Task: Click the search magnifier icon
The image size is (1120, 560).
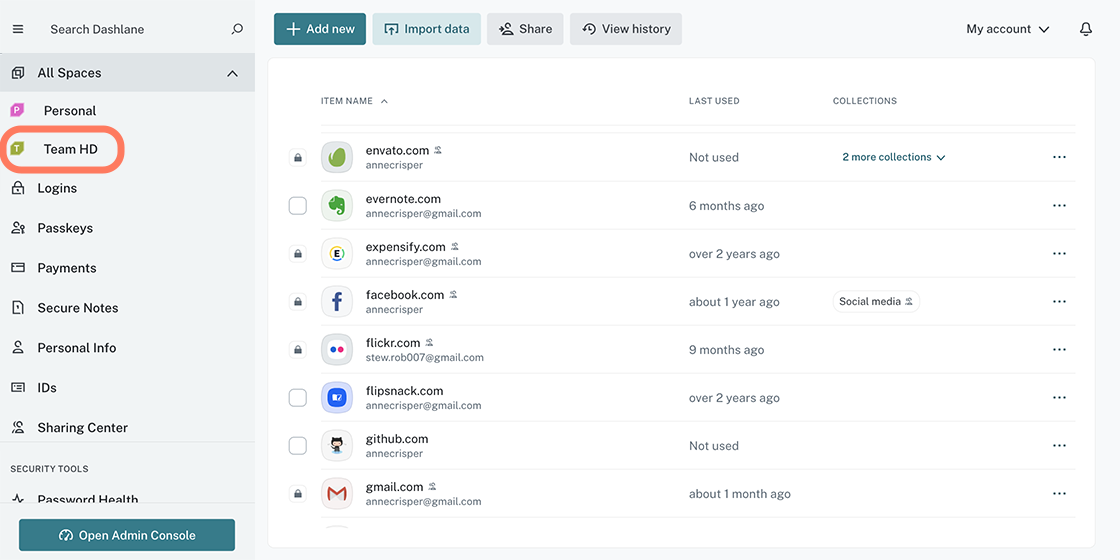Action: [x=237, y=29]
